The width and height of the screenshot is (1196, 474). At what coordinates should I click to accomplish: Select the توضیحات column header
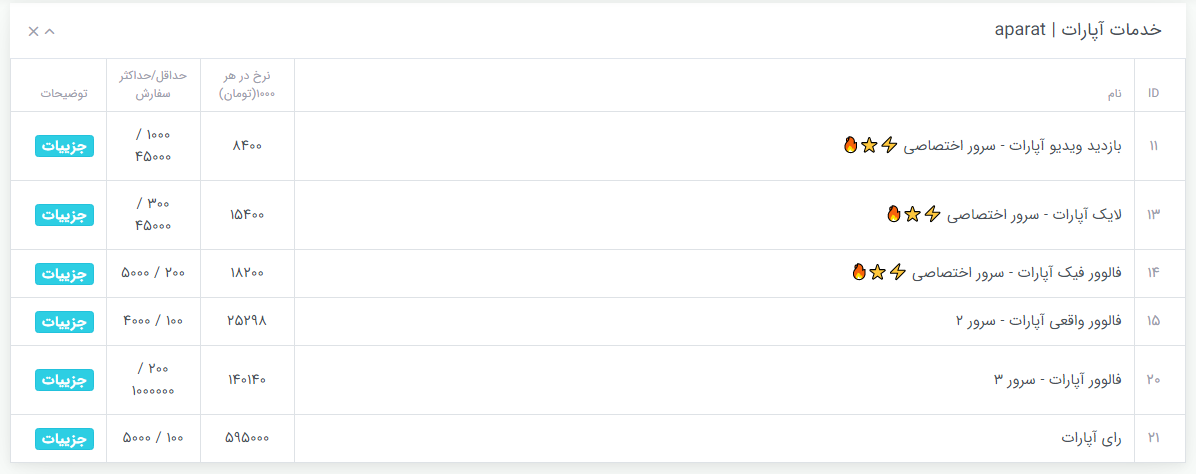[64, 94]
